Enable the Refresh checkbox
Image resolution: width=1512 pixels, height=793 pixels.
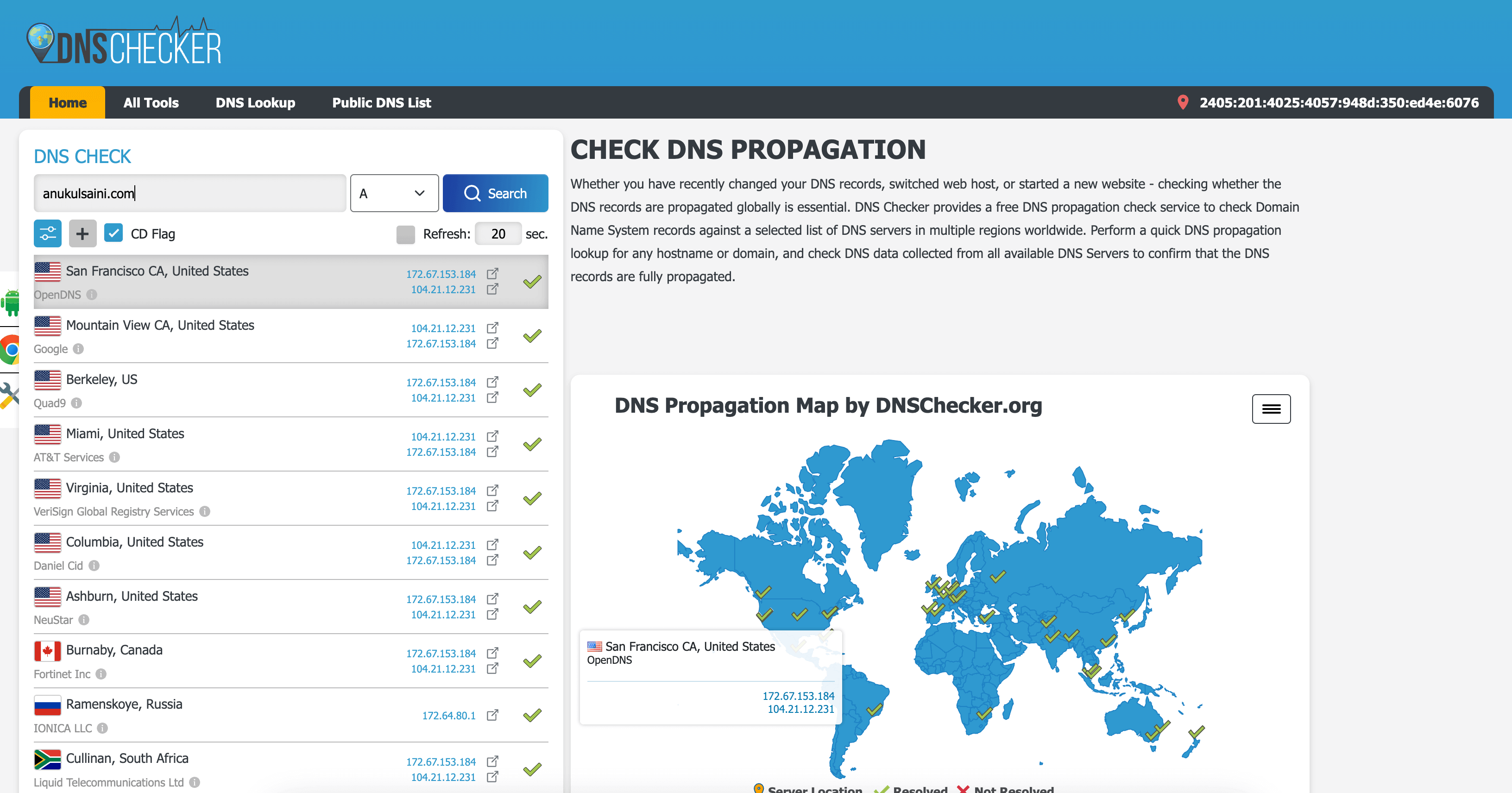tap(406, 234)
